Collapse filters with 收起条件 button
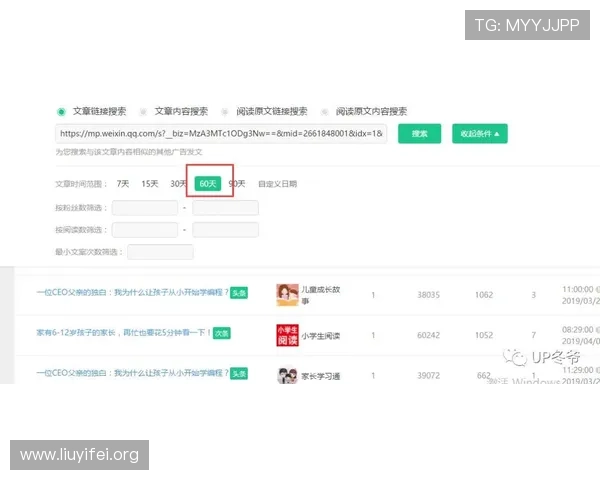 click(480, 134)
